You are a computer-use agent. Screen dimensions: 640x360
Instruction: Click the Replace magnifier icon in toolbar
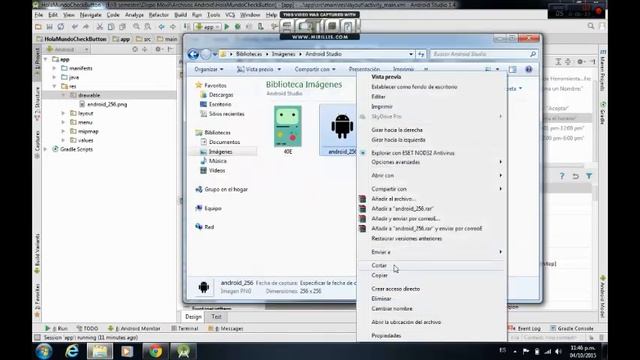pyautogui.click(x=147, y=27)
